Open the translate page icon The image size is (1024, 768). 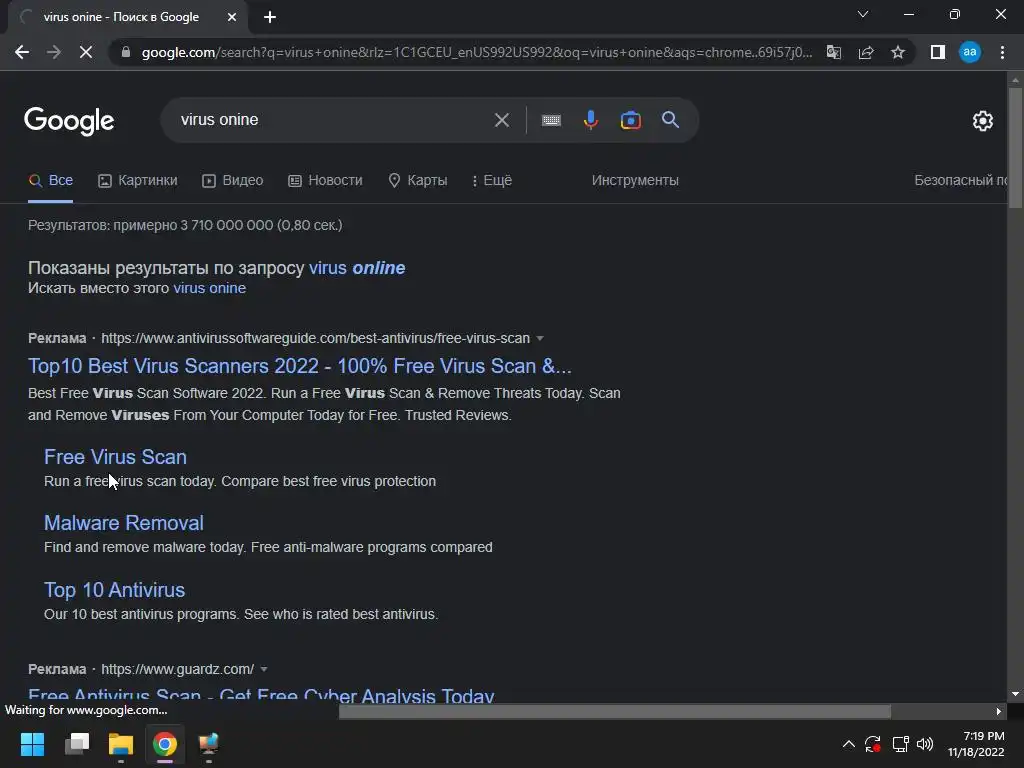tap(834, 52)
